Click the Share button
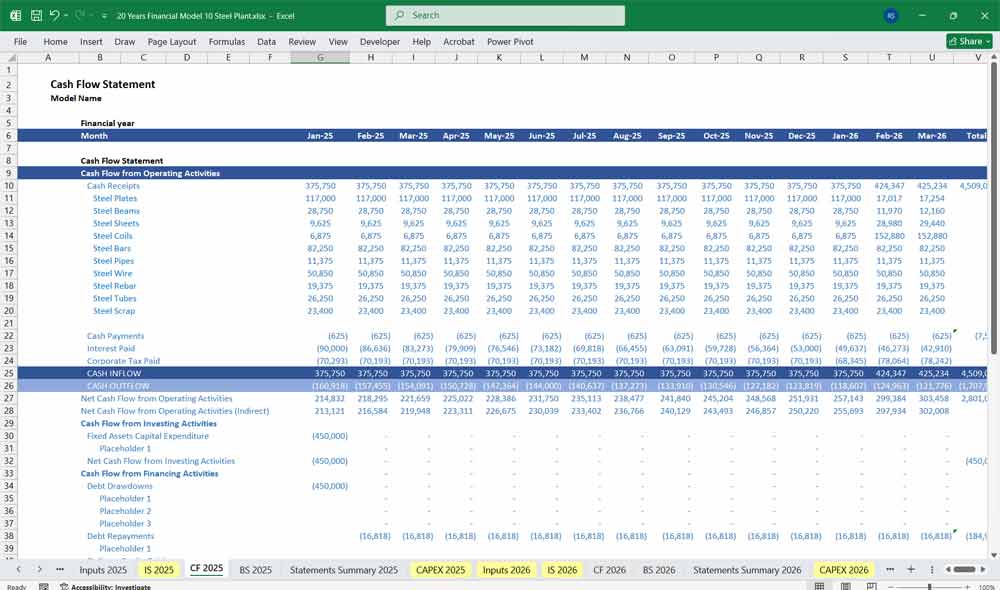Screen dimensions: 1000x590 coord(966,41)
